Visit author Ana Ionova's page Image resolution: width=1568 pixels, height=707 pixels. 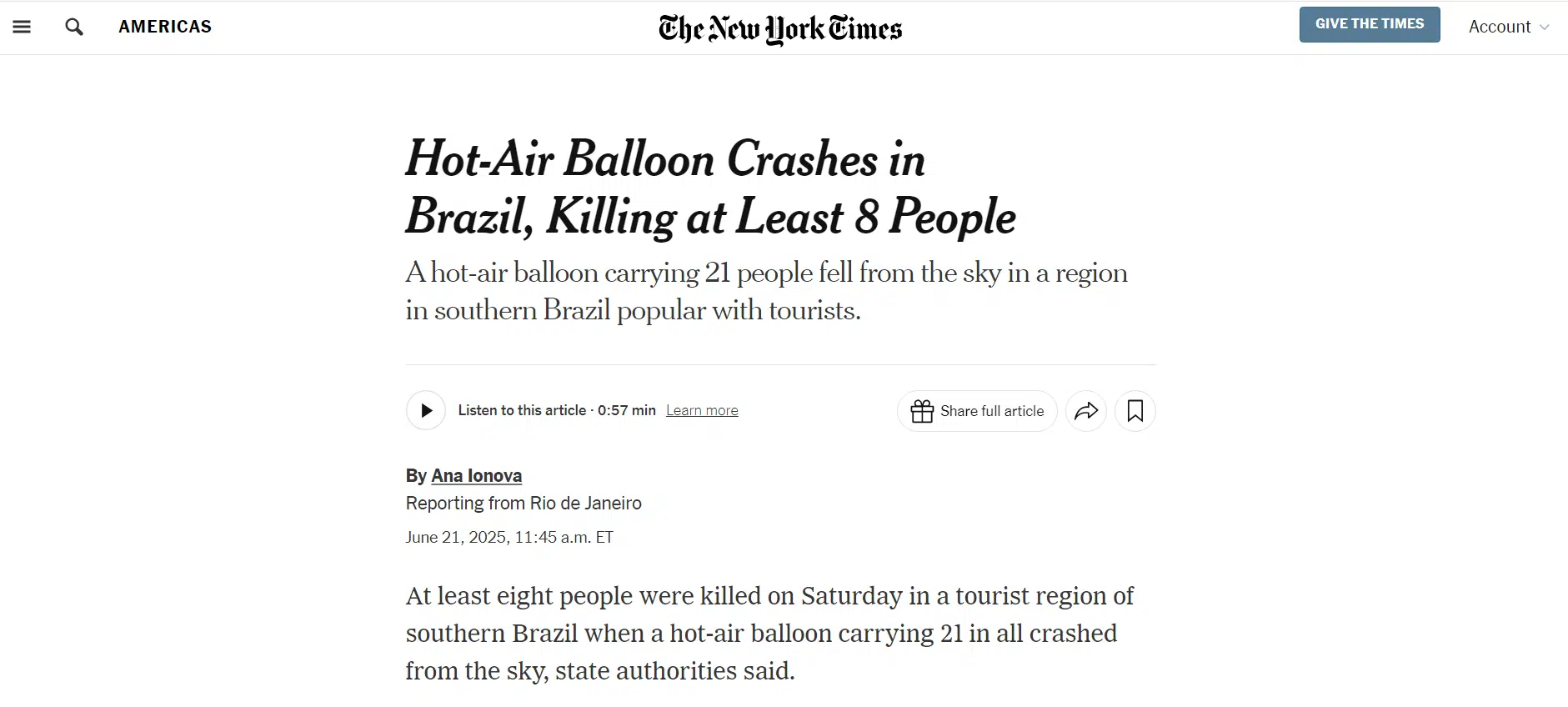[476, 475]
